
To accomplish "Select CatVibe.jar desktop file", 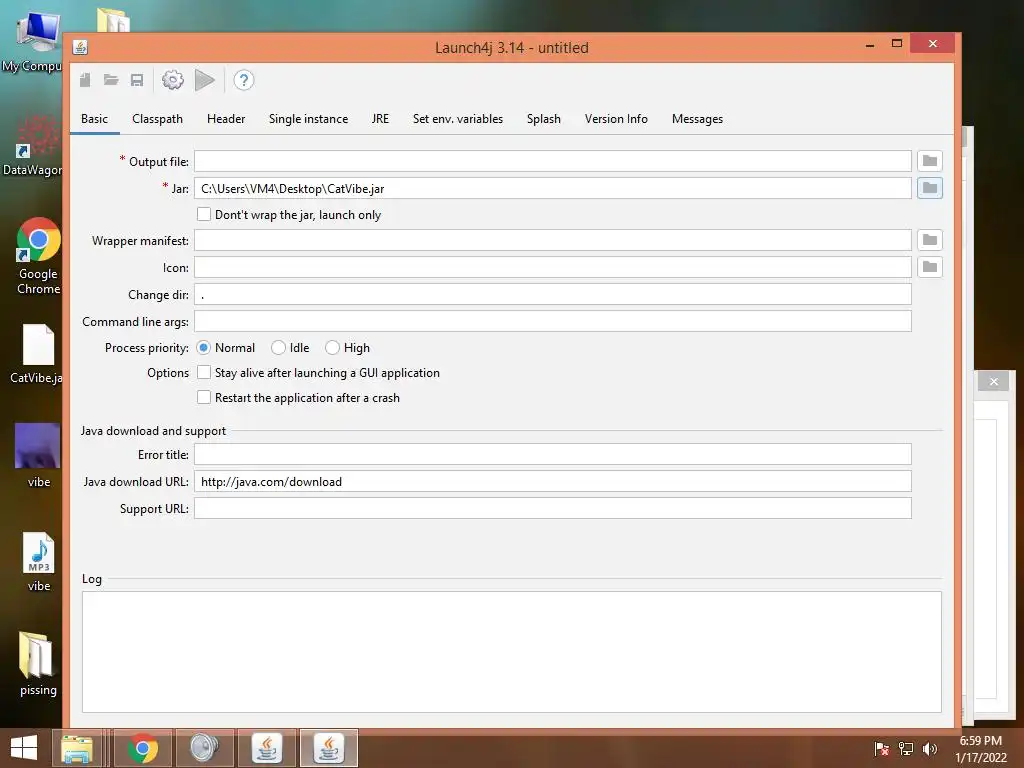I will (x=38, y=354).
